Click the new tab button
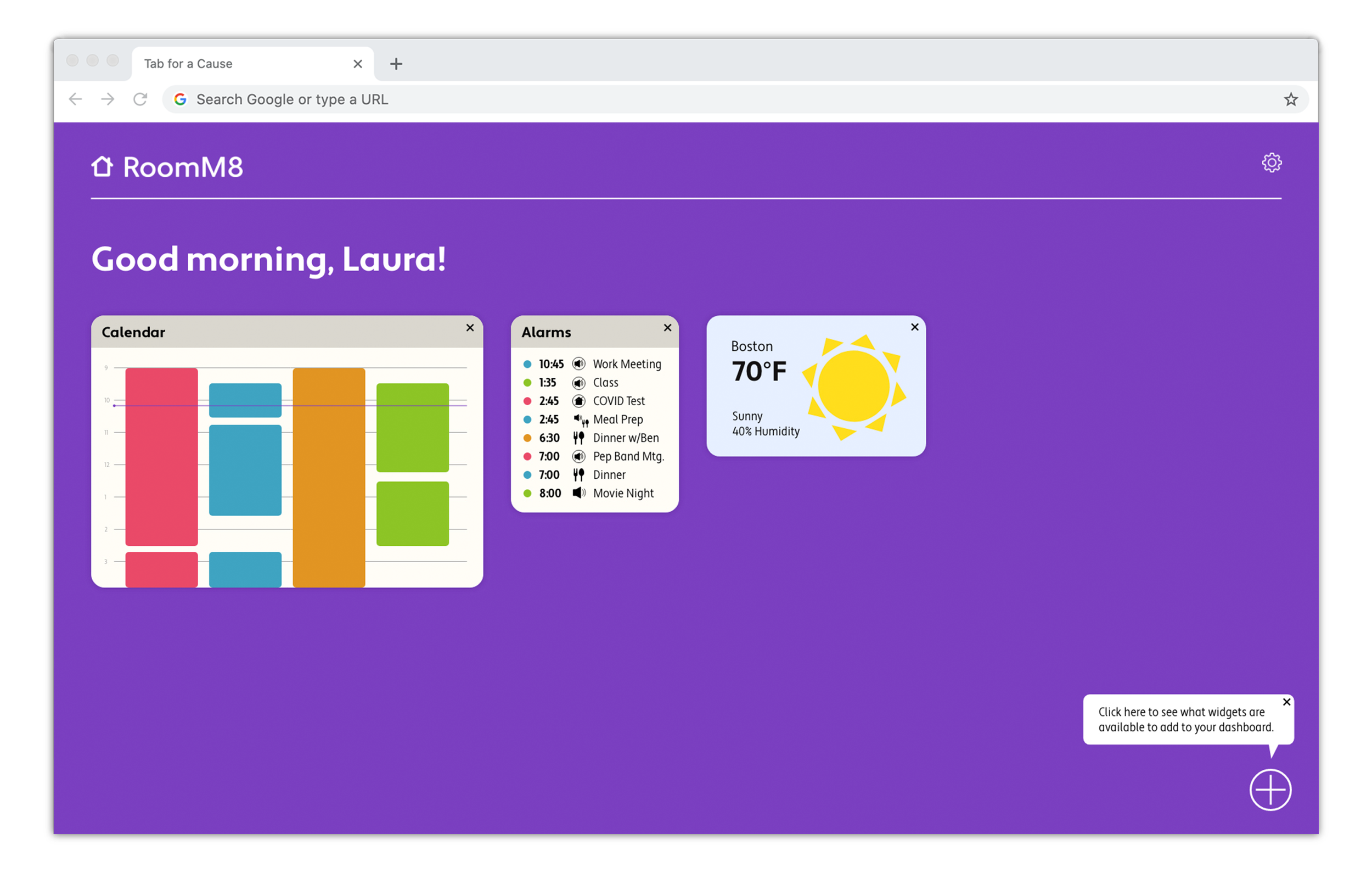The height and width of the screenshot is (873, 1372). [396, 63]
